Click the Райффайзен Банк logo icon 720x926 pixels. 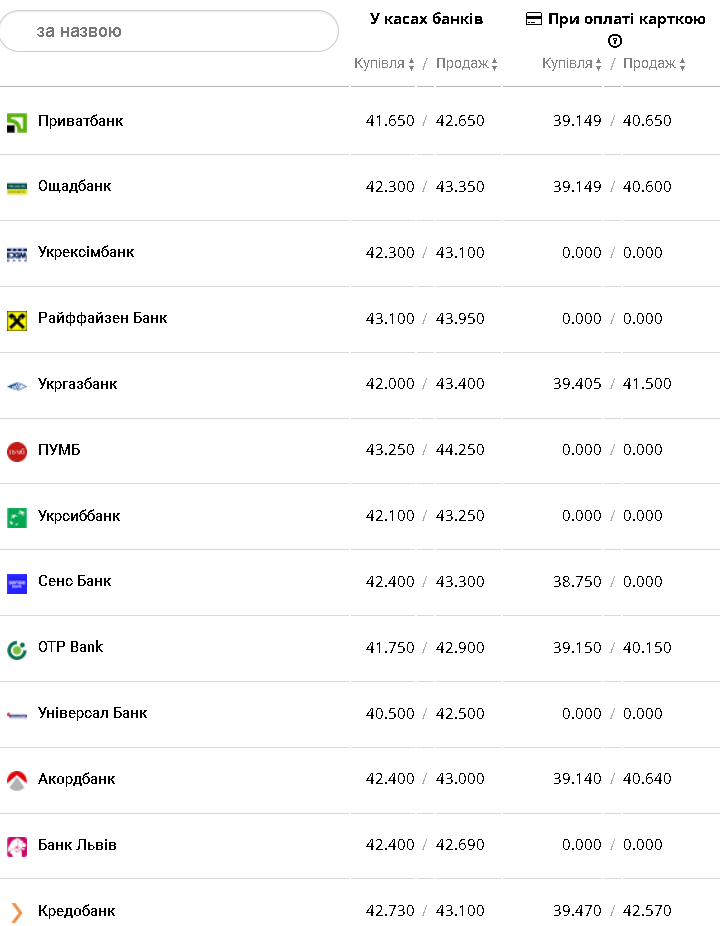17,319
